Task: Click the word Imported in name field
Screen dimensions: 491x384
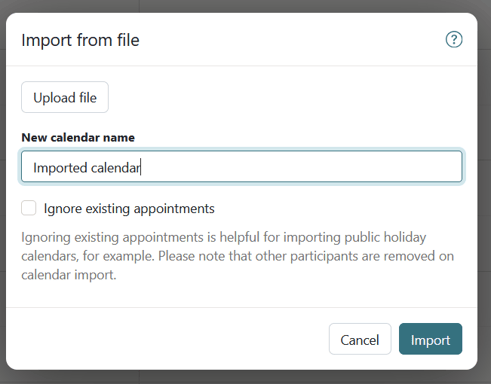Action: point(60,168)
